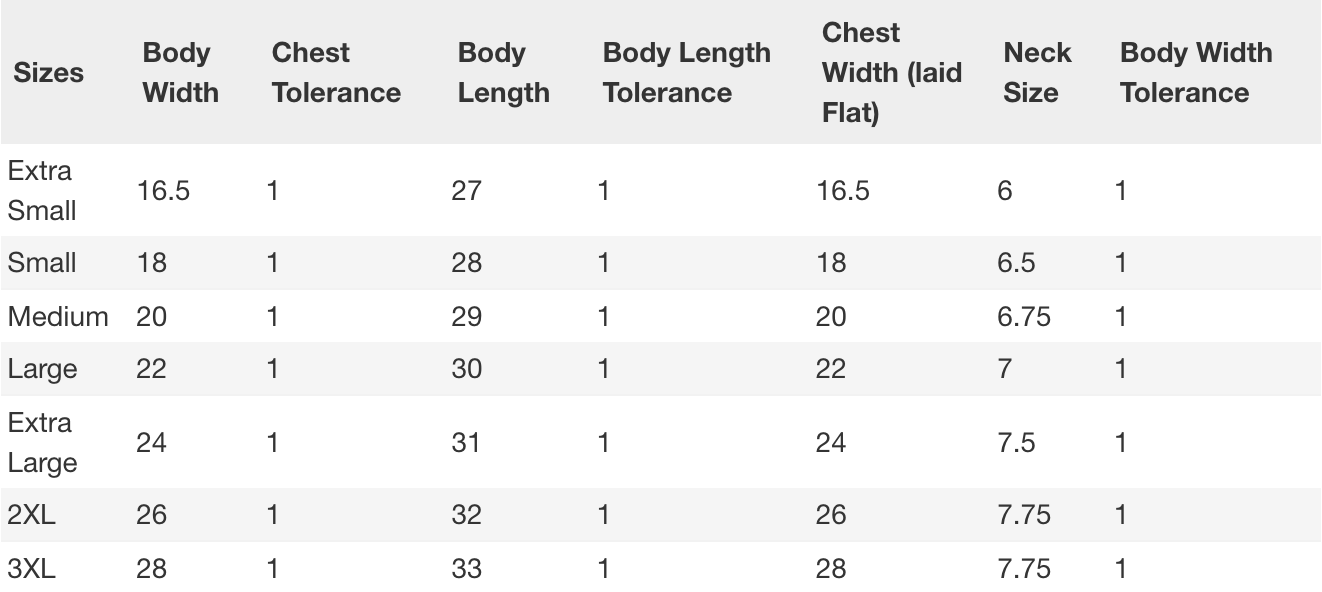Select the Medium size row label
The image size is (1322, 592).
tap(58, 317)
